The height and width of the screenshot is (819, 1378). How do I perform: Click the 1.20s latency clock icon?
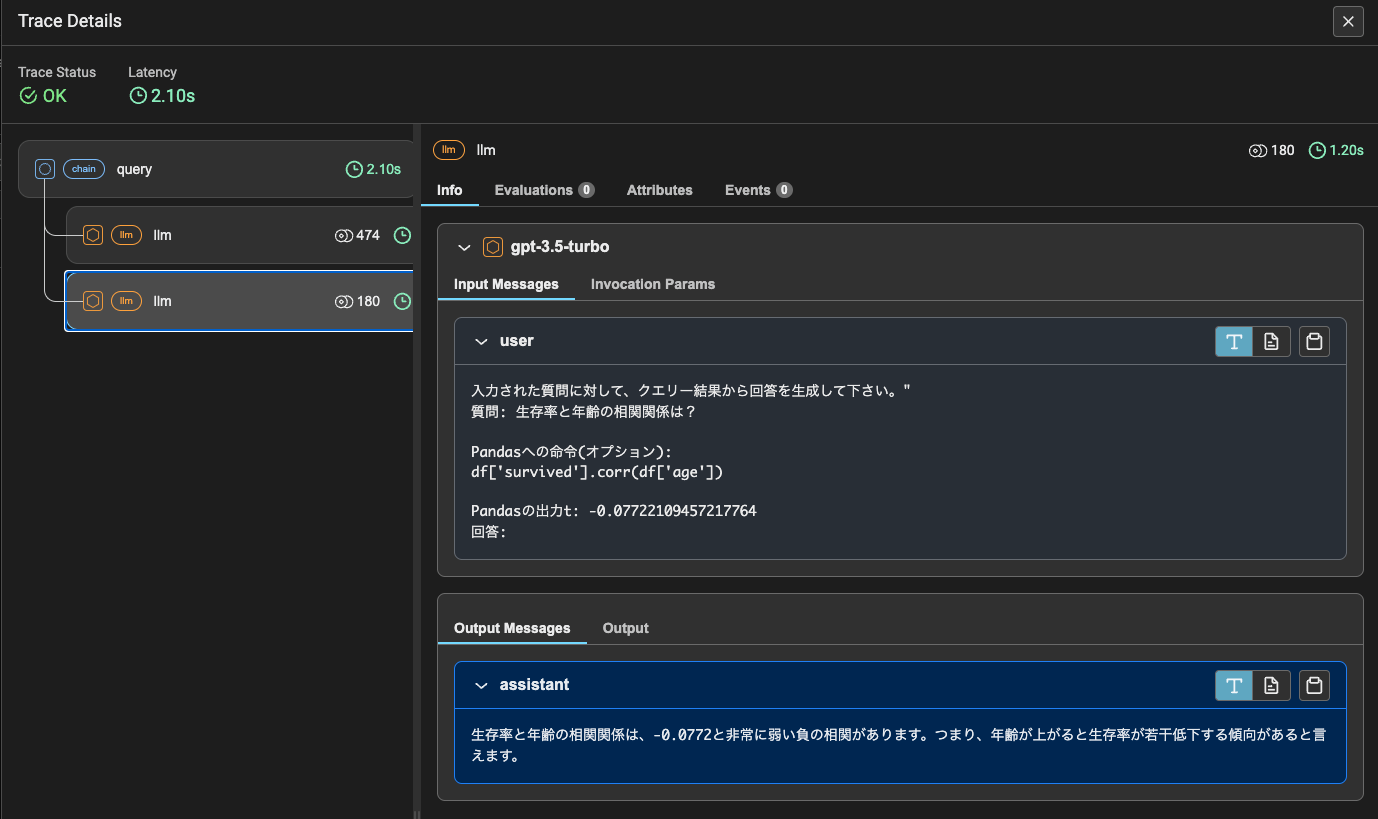point(1318,151)
